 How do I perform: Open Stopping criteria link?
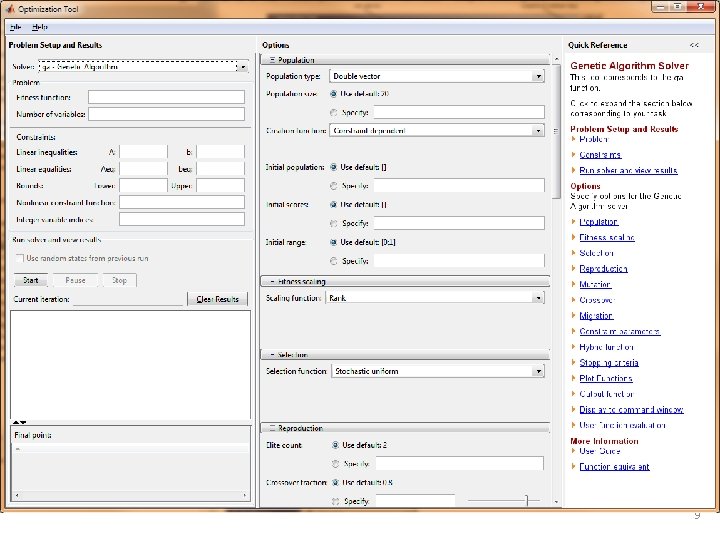(609, 363)
